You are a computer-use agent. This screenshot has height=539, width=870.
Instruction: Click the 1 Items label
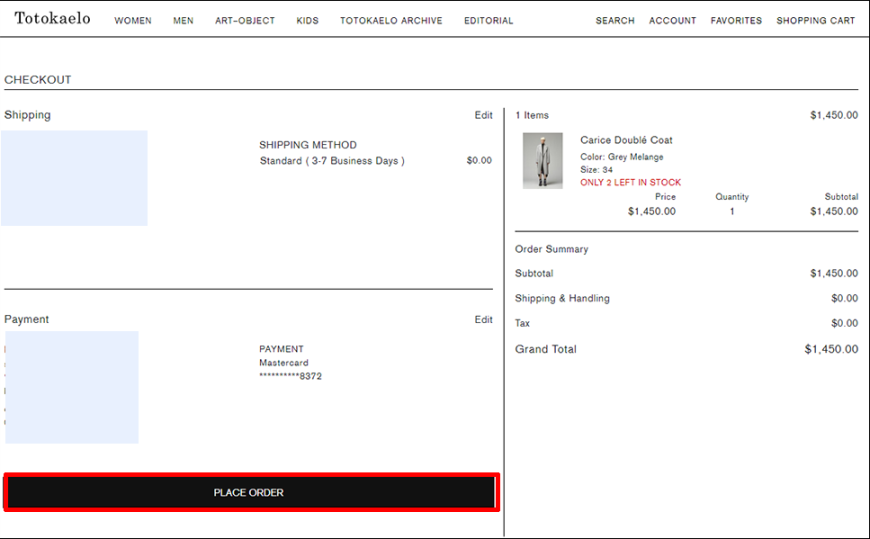(532, 115)
